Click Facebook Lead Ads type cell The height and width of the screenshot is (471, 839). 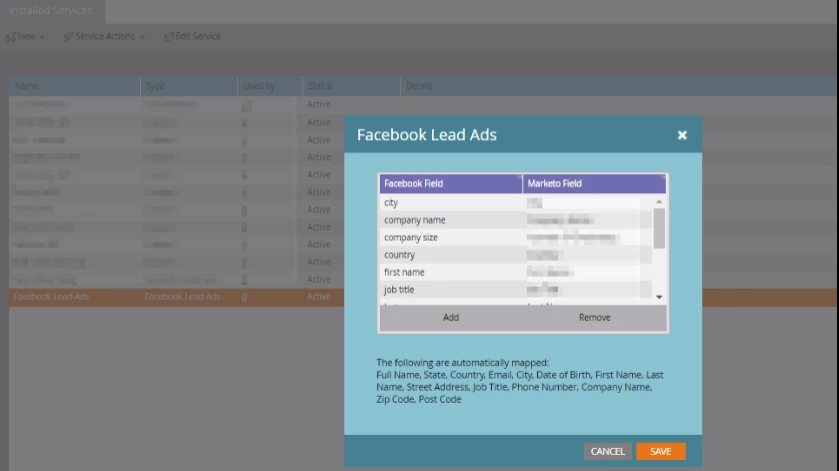click(182, 297)
